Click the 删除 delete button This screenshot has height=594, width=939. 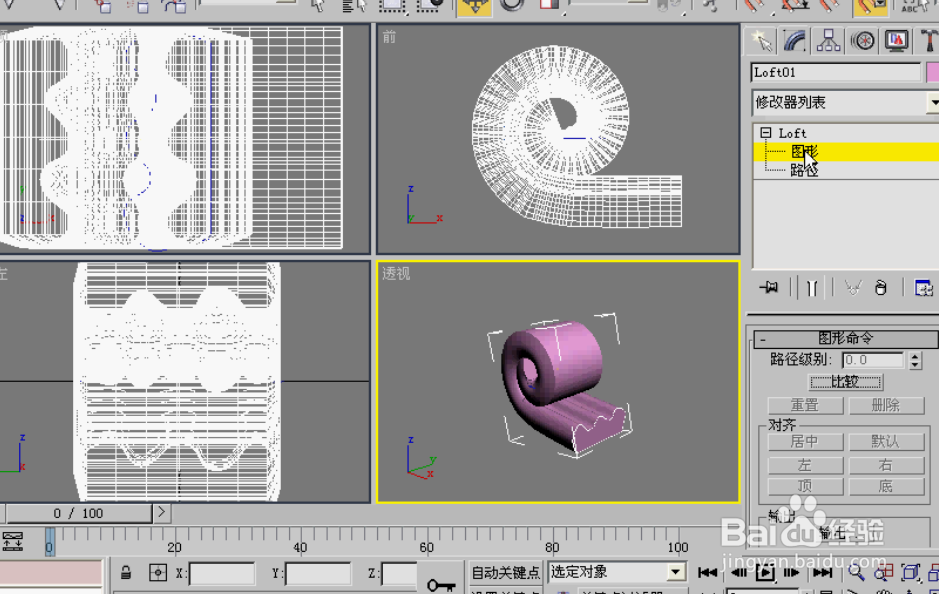click(x=885, y=405)
